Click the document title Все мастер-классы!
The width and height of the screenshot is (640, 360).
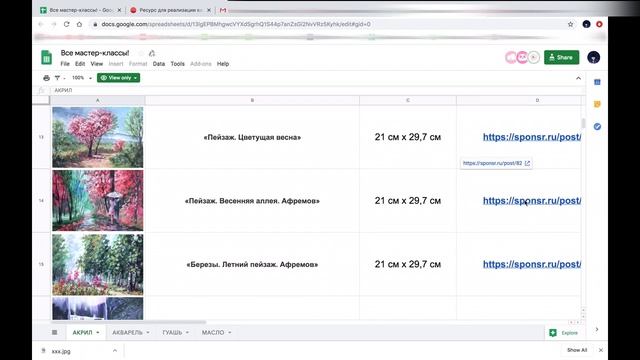click(95, 53)
